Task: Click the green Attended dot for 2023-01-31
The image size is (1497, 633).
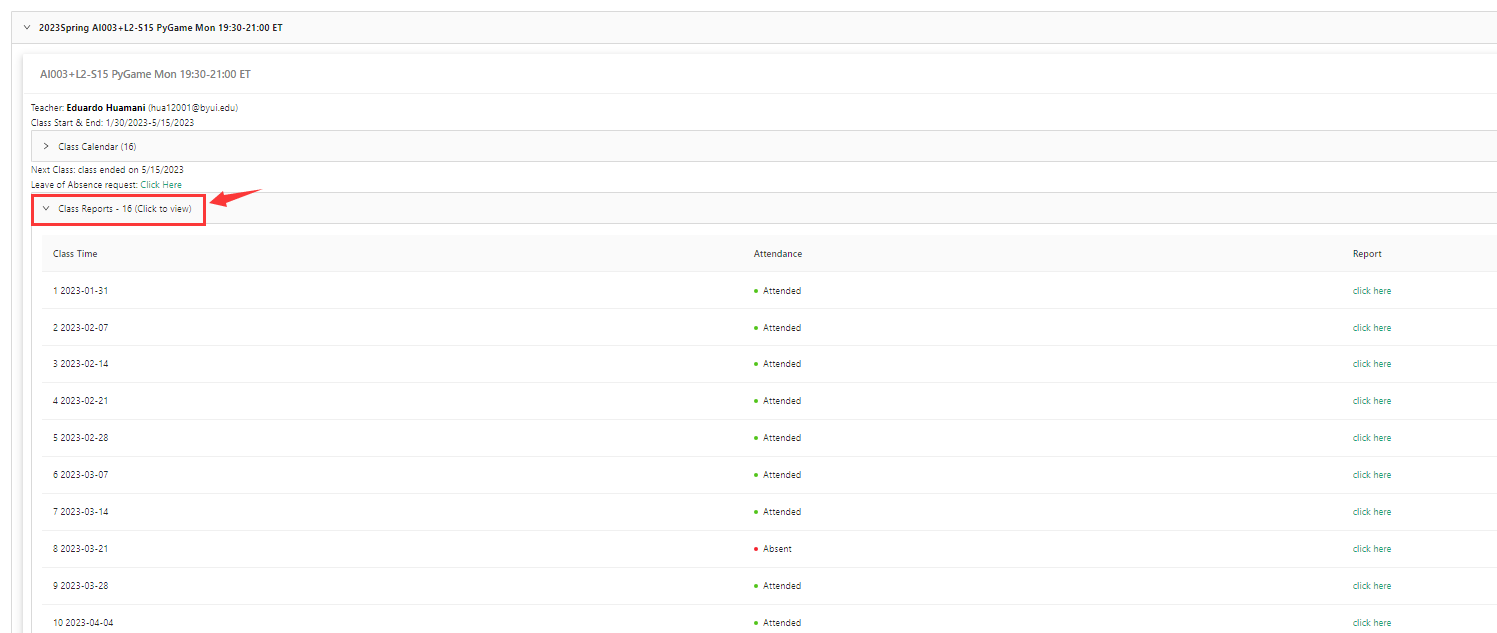Action: pyautogui.click(x=756, y=291)
